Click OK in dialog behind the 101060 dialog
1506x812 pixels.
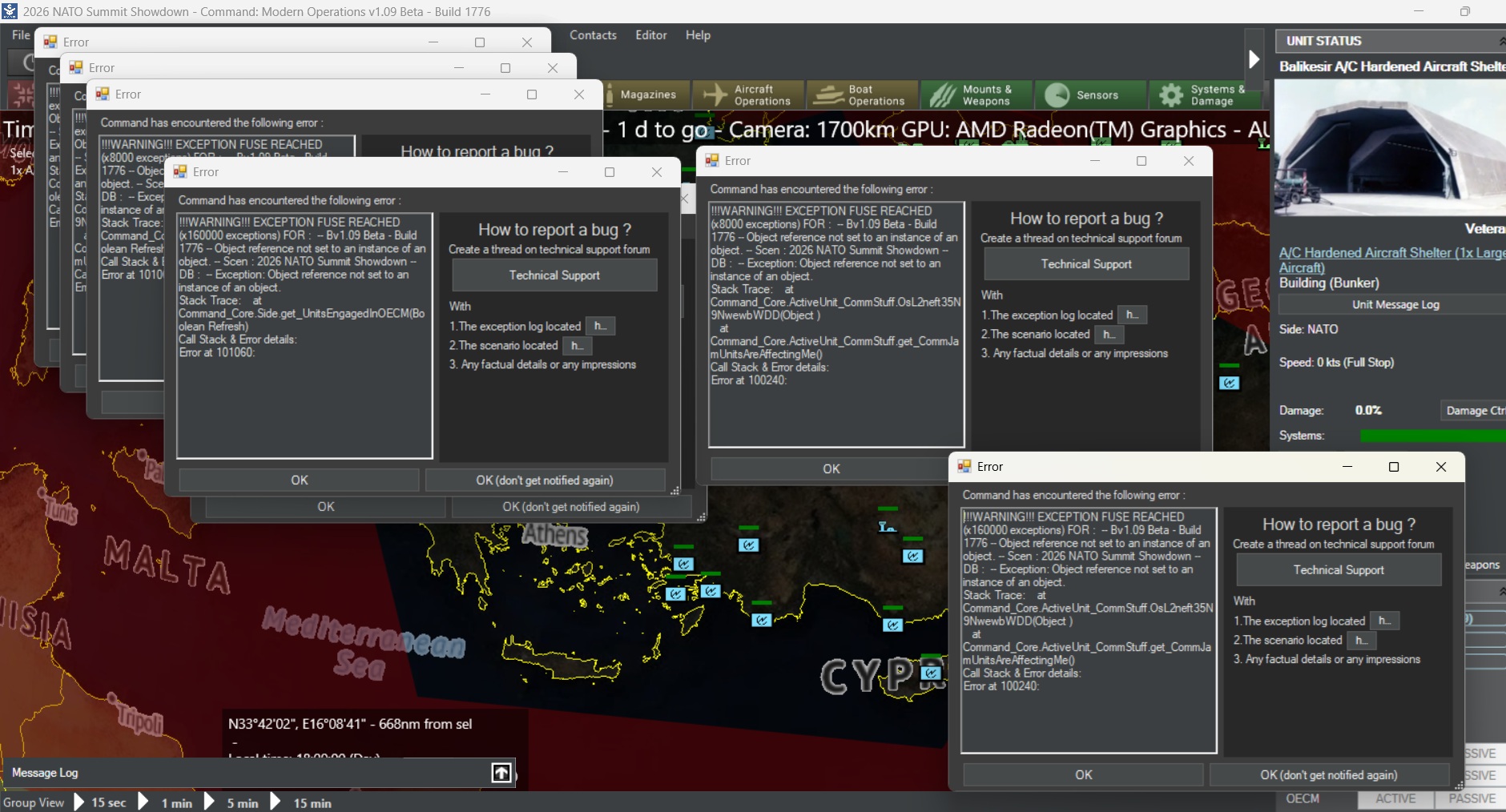[326, 507]
